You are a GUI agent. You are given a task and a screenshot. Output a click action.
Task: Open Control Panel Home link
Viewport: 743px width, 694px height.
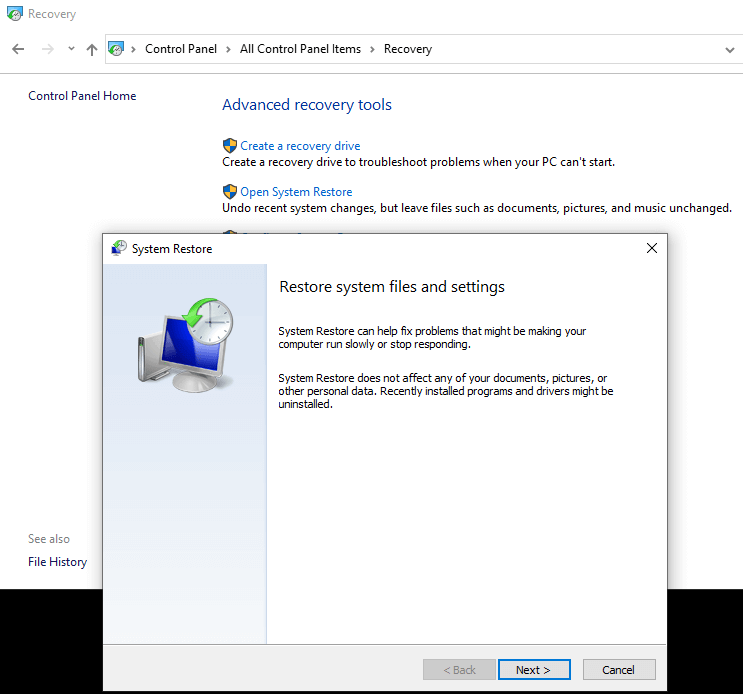click(82, 96)
